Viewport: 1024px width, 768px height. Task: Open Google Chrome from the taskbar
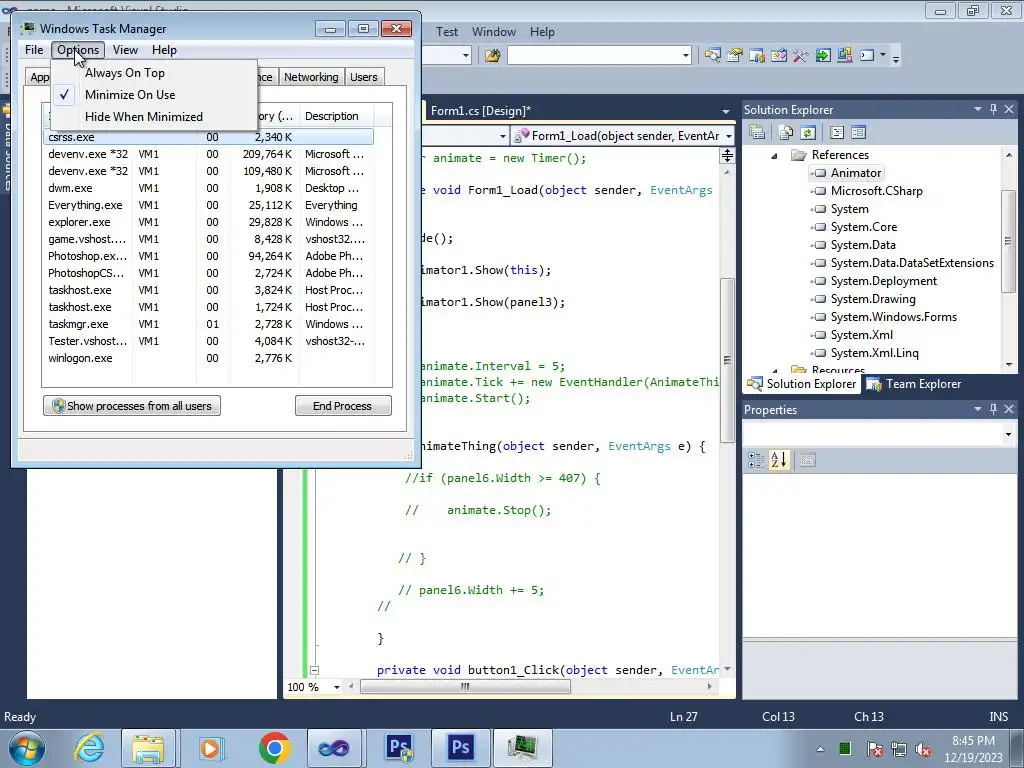pos(274,747)
